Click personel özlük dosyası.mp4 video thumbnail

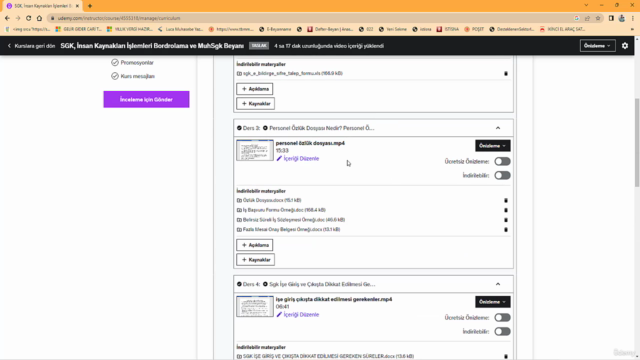coord(255,151)
